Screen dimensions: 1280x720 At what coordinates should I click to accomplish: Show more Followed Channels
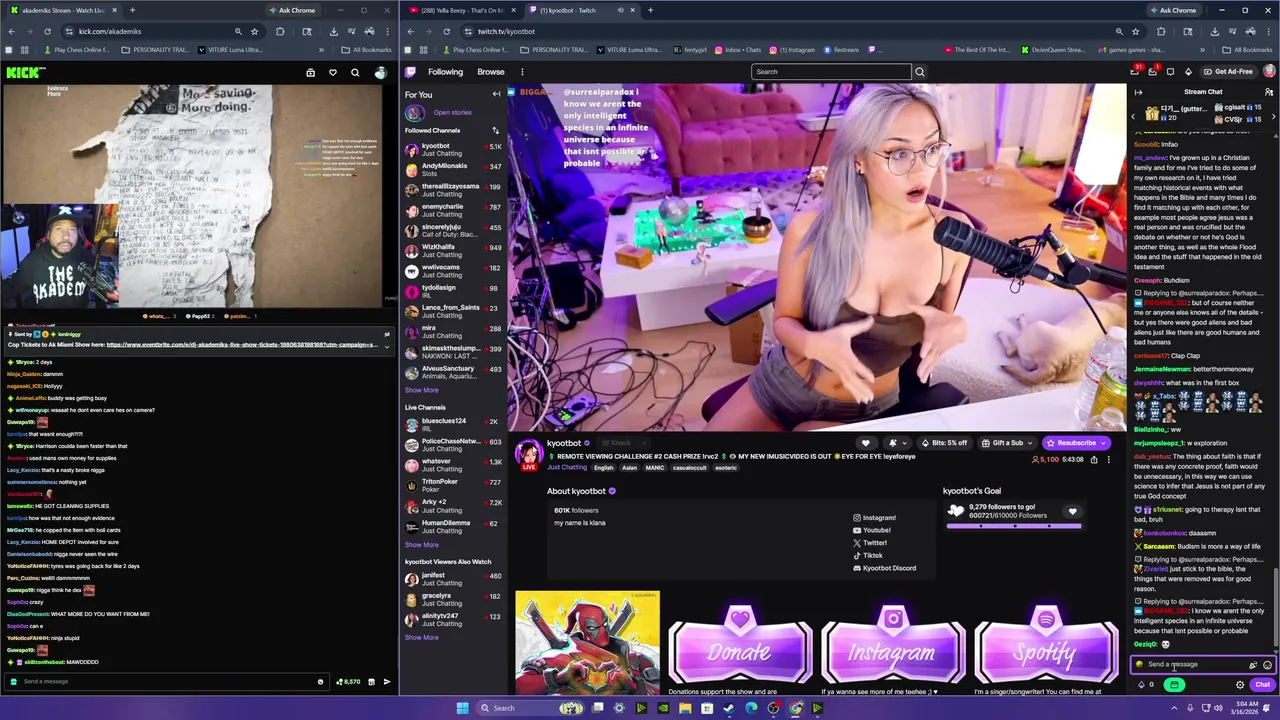tap(421, 390)
